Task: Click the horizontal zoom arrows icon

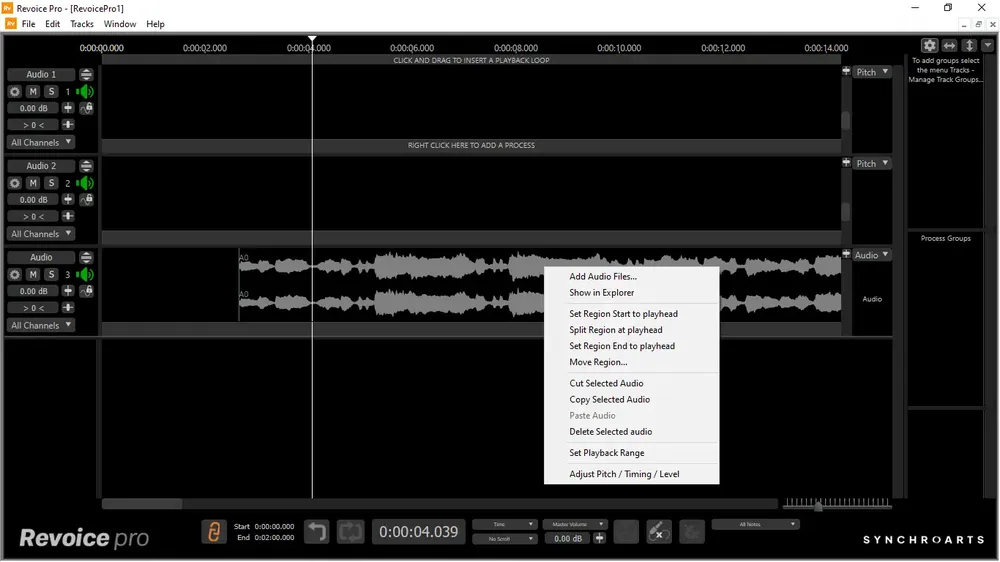Action: 950,45
